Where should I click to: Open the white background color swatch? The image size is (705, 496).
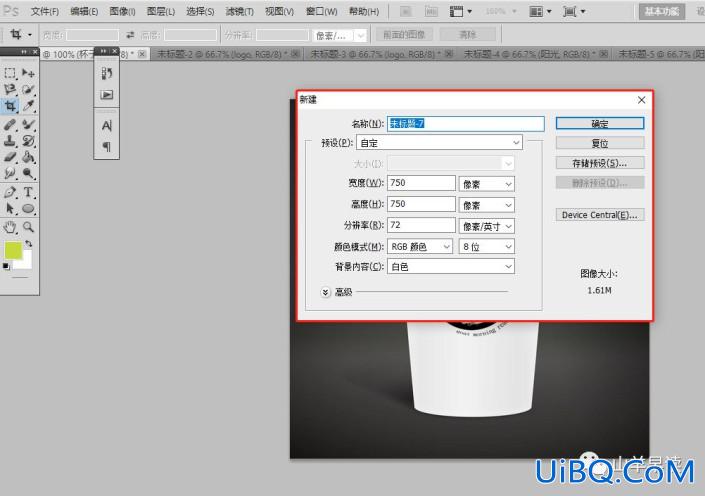tap(26, 263)
